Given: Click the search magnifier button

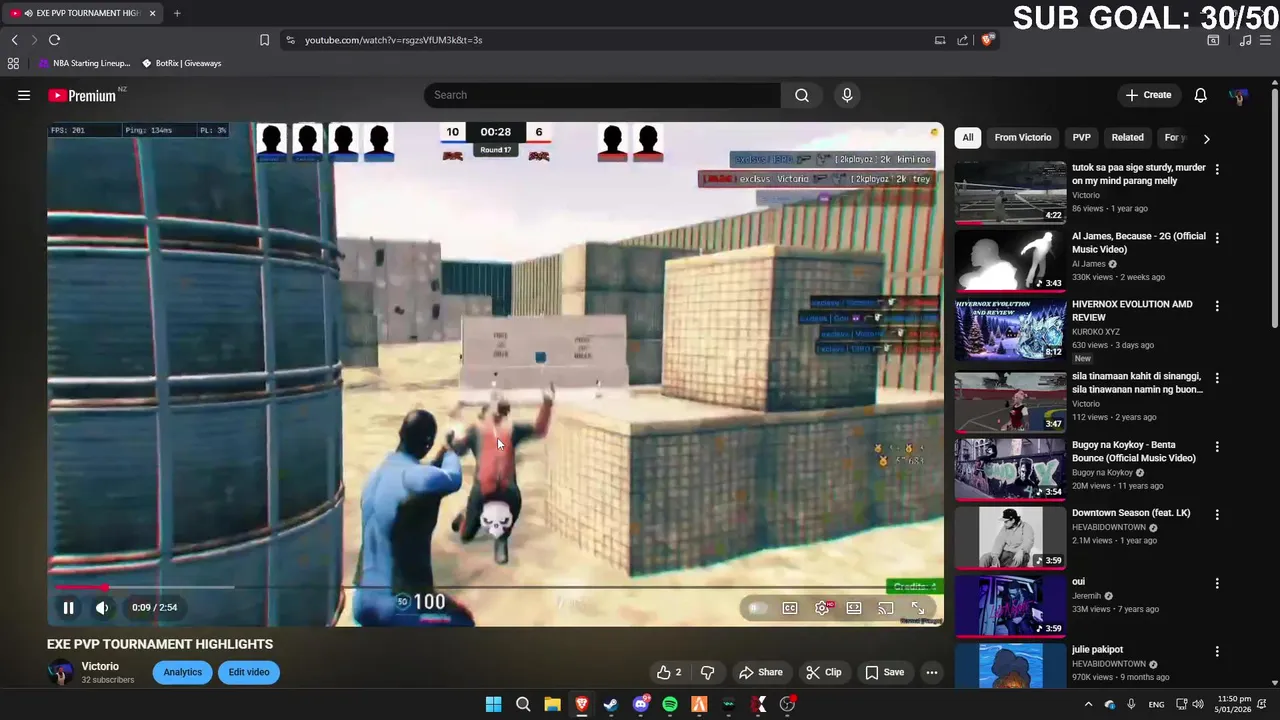Looking at the screenshot, I should point(802,95).
